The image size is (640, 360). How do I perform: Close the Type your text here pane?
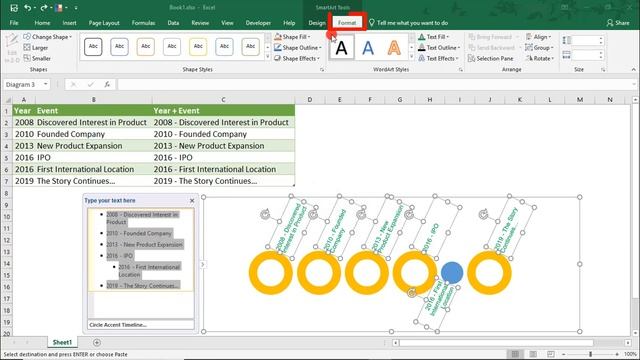[x=192, y=200]
